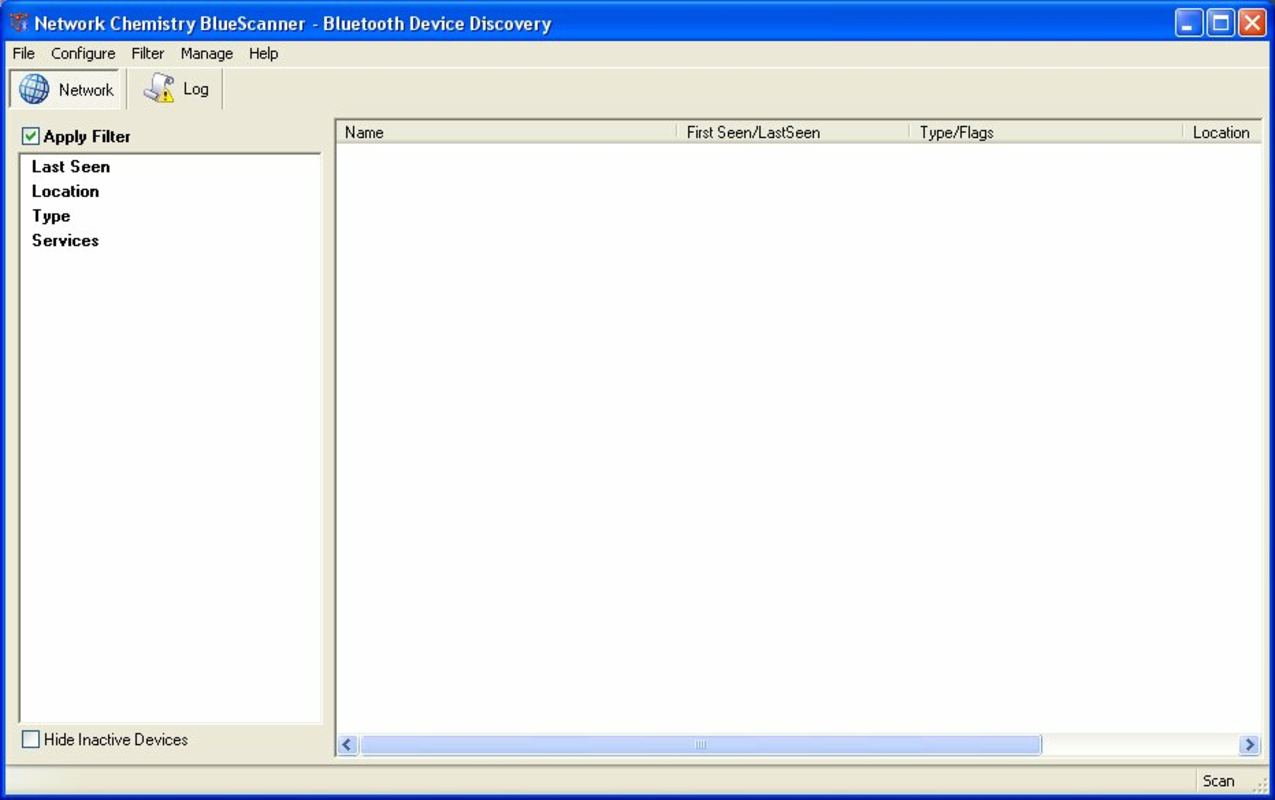Image resolution: width=1275 pixels, height=800 pixels.
Task: Open the Manage menu
Action: point(207,53)
